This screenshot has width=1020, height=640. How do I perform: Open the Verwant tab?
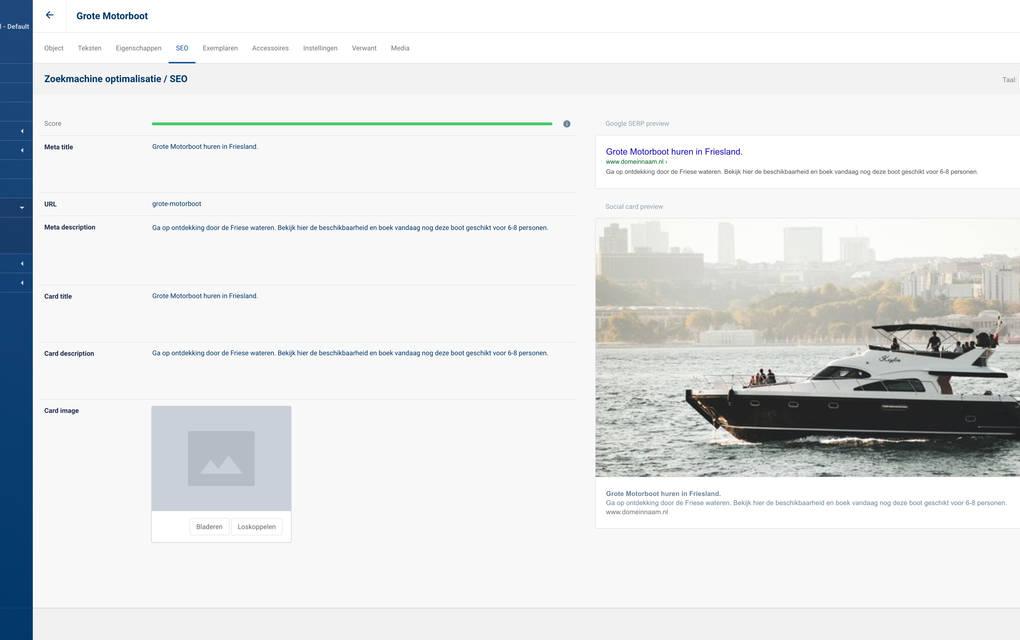tap(364, 48)
